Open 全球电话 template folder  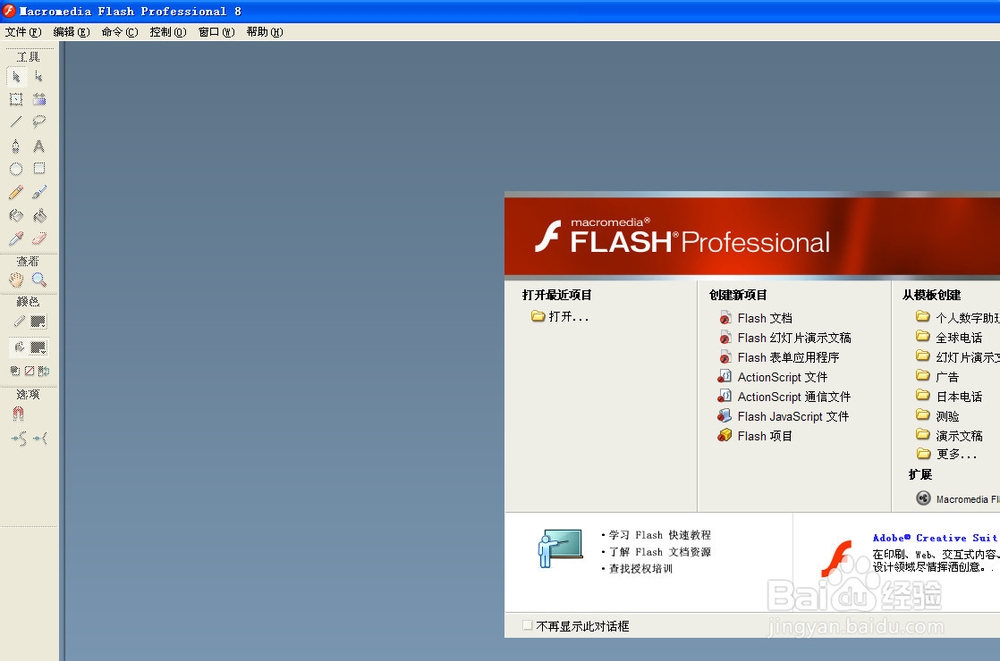(x=949, y=338)
